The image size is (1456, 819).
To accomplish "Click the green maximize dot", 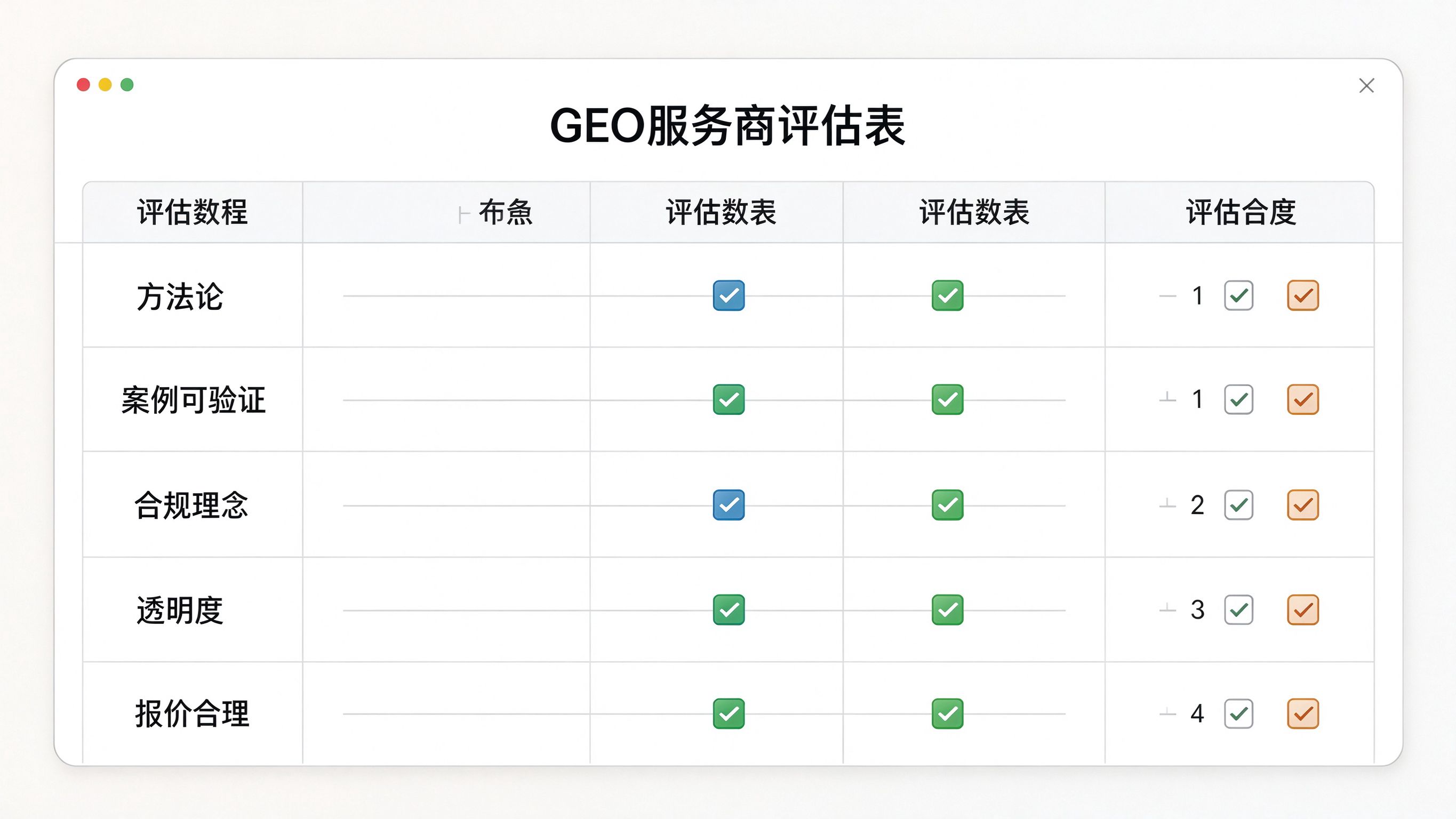I will pos(127,85).
